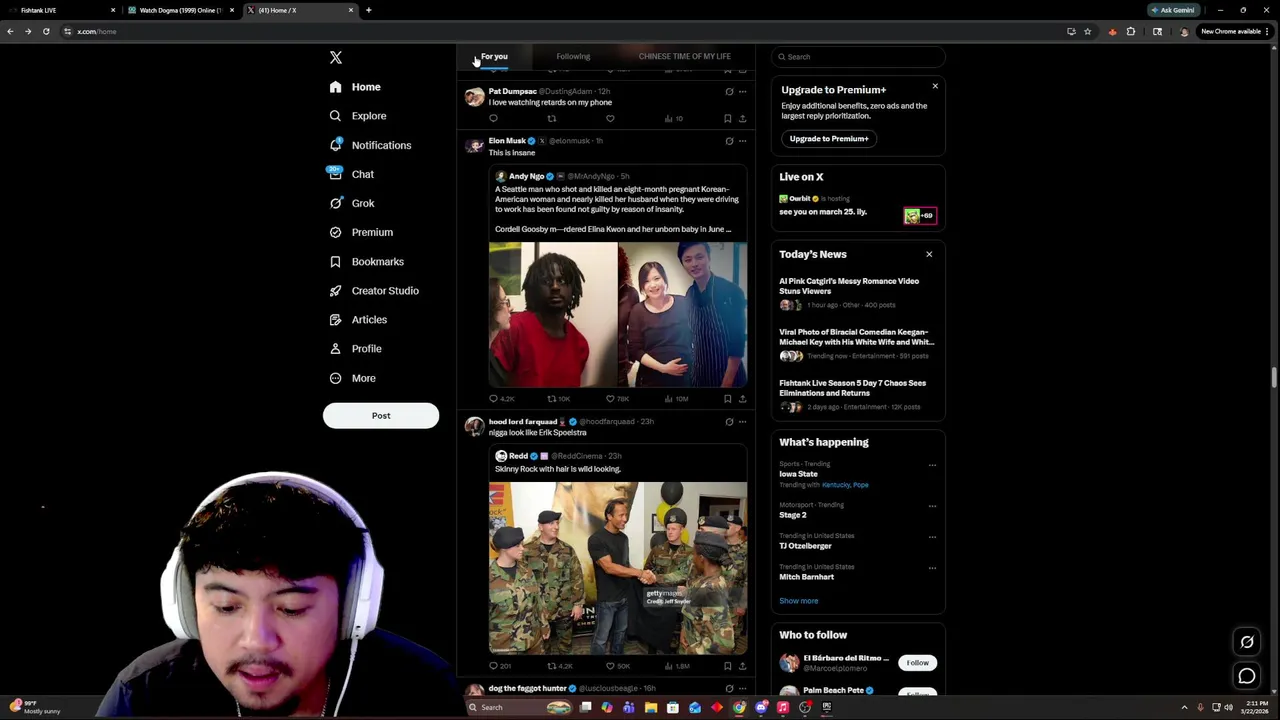This screenshot has height=720, width=1280.
Task: Open the weather widget in taskbar
Action: tap(35, 707)
